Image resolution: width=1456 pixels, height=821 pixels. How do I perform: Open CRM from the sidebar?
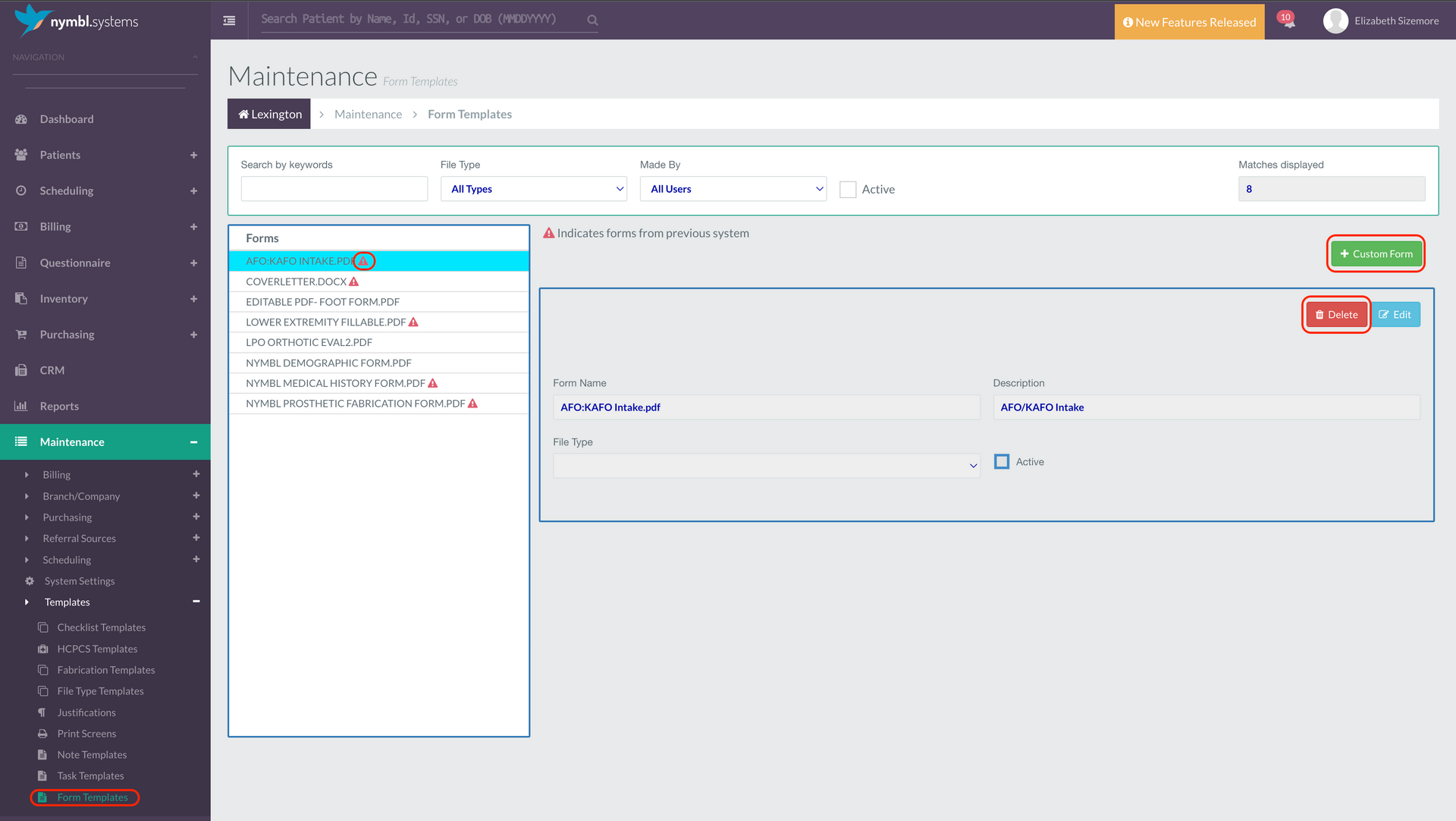[52, 370]
